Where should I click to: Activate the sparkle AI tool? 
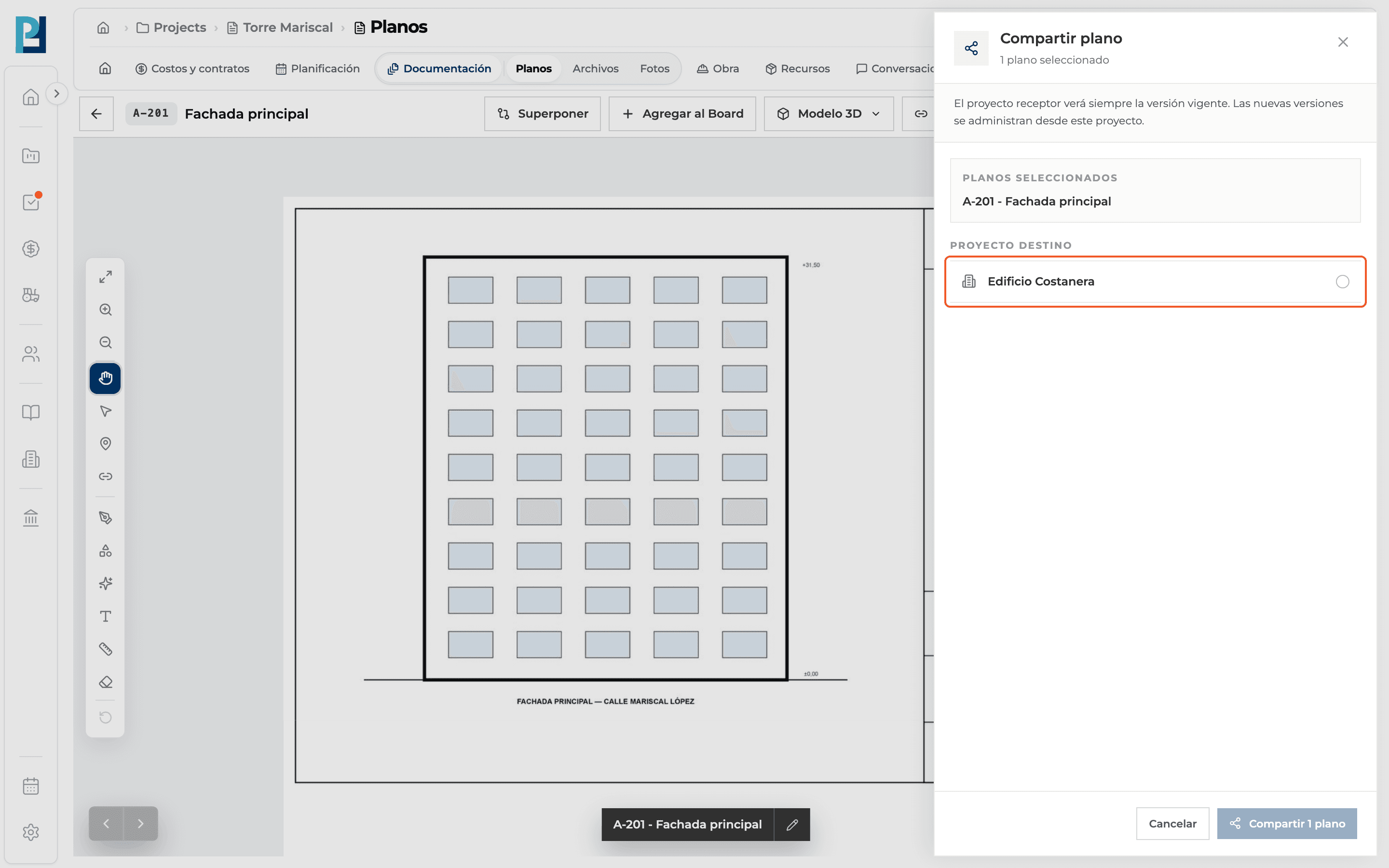(x=105, y=584)
